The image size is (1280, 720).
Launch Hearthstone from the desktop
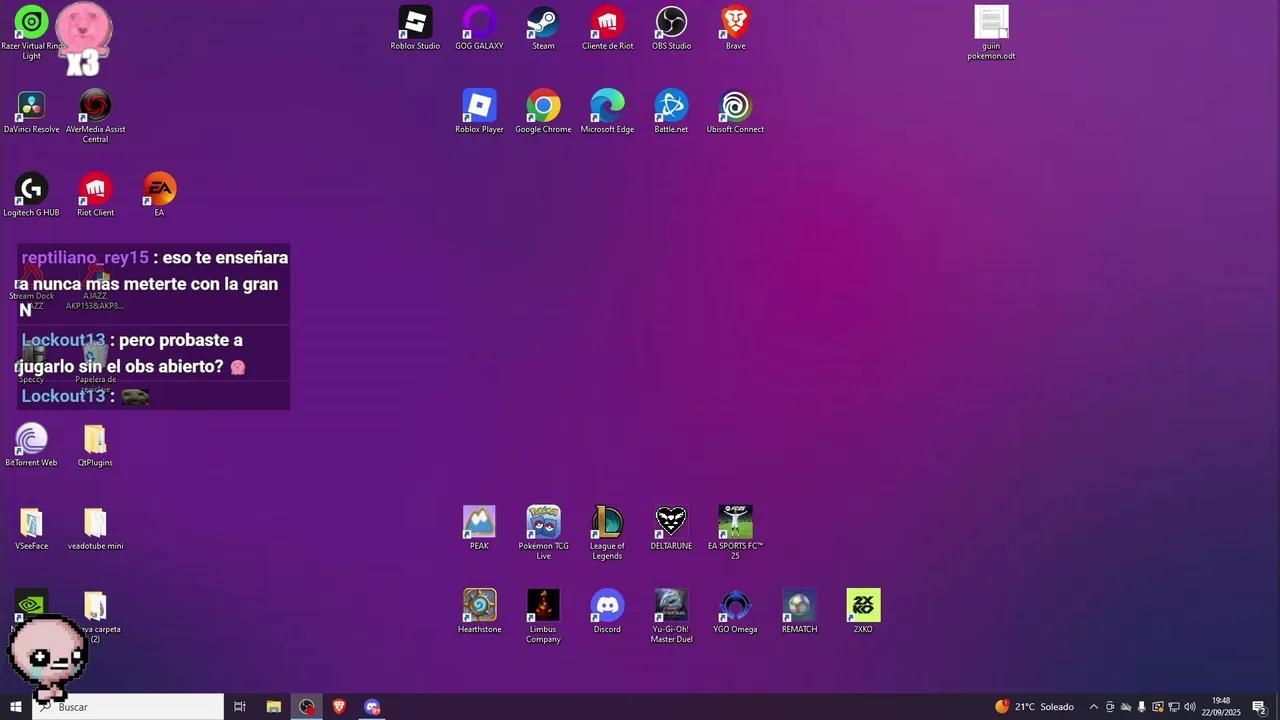click(x=479, y=612)
